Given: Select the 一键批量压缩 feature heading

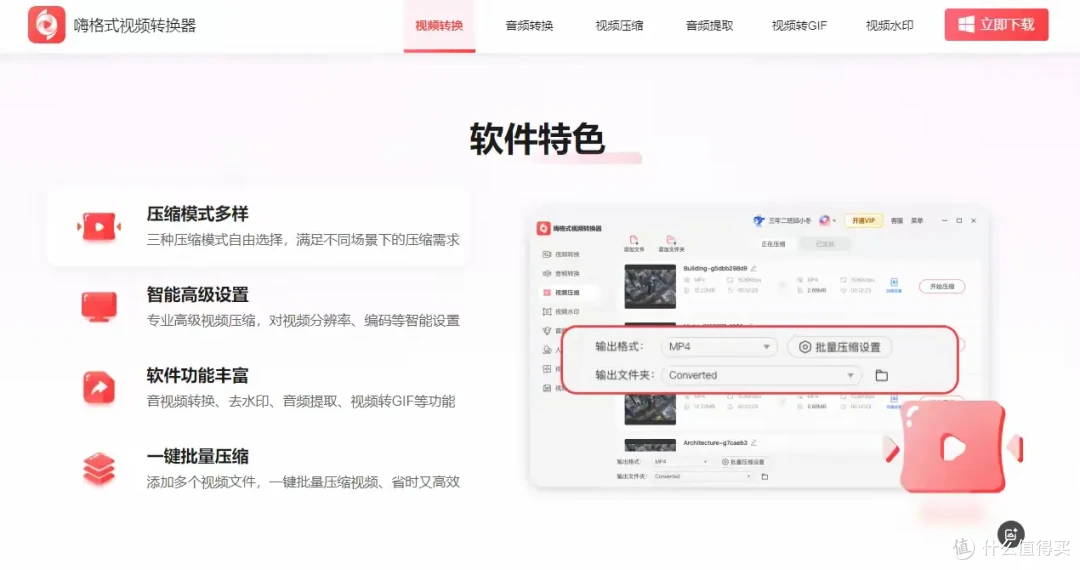Looking at the screenshot, I should pyautogui.click(x=198, y=456).
